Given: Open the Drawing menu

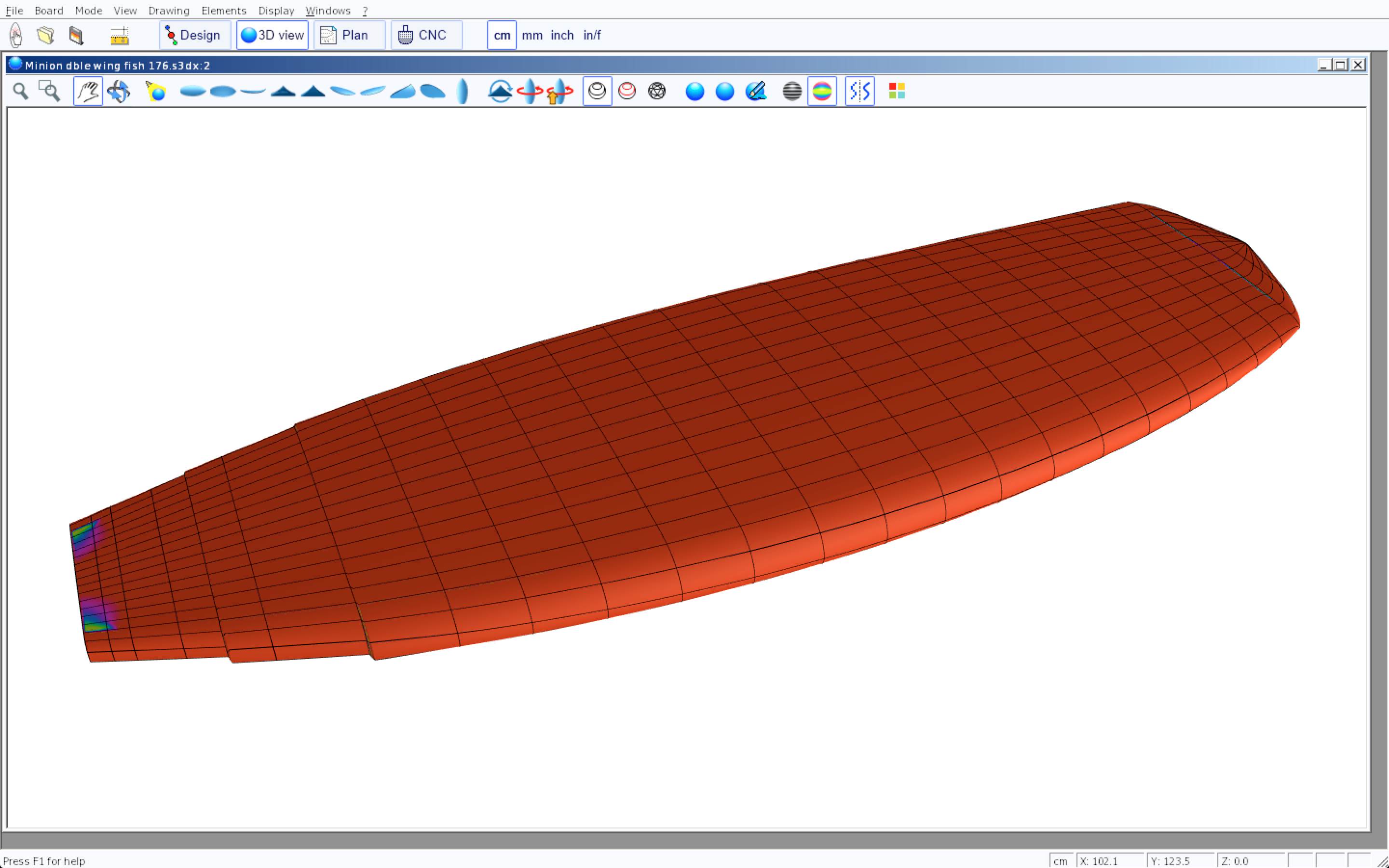Looking at the screenshot, I should click(169, 10).
